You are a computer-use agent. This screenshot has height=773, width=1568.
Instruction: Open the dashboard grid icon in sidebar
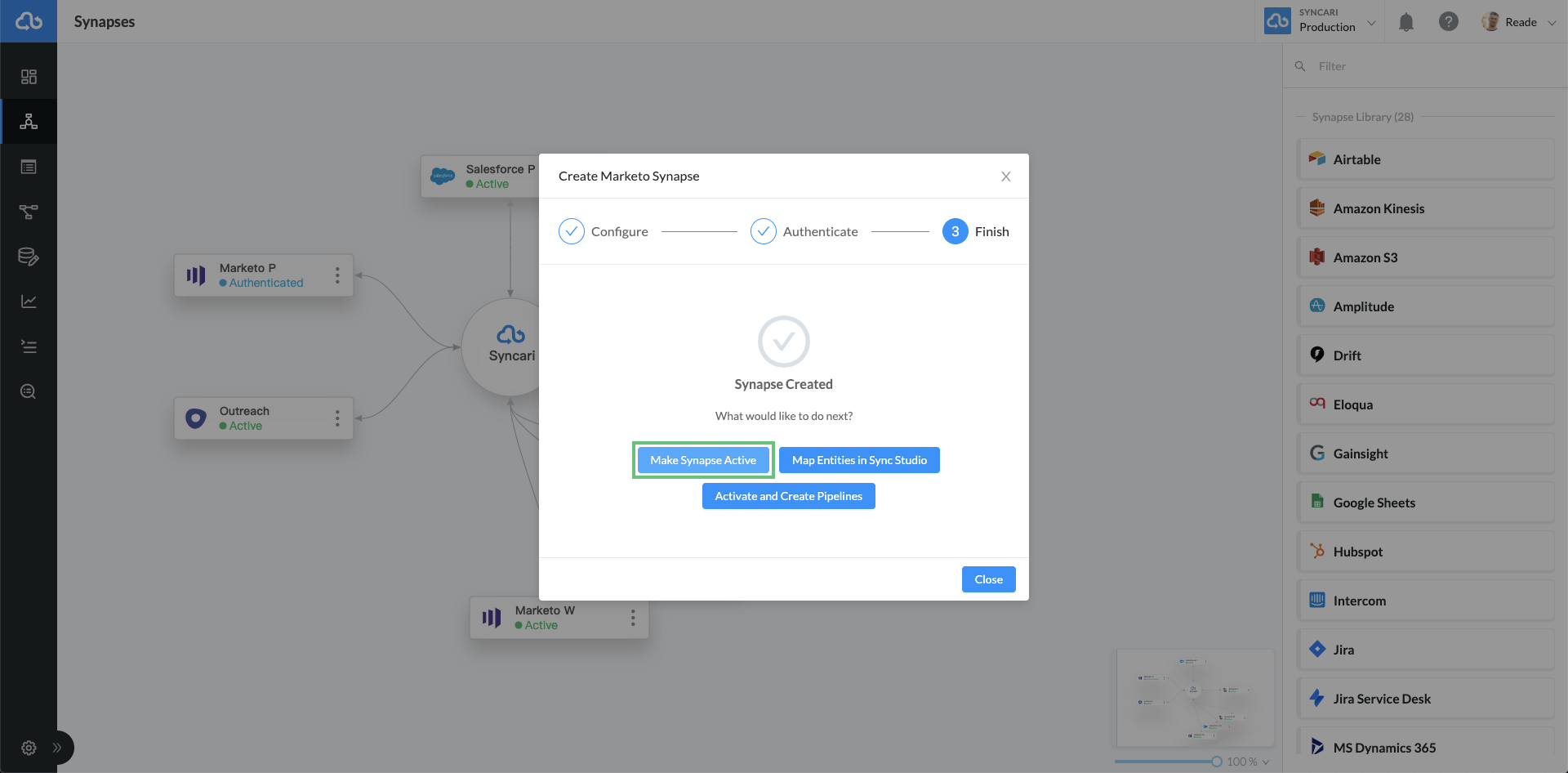point(29,77)
